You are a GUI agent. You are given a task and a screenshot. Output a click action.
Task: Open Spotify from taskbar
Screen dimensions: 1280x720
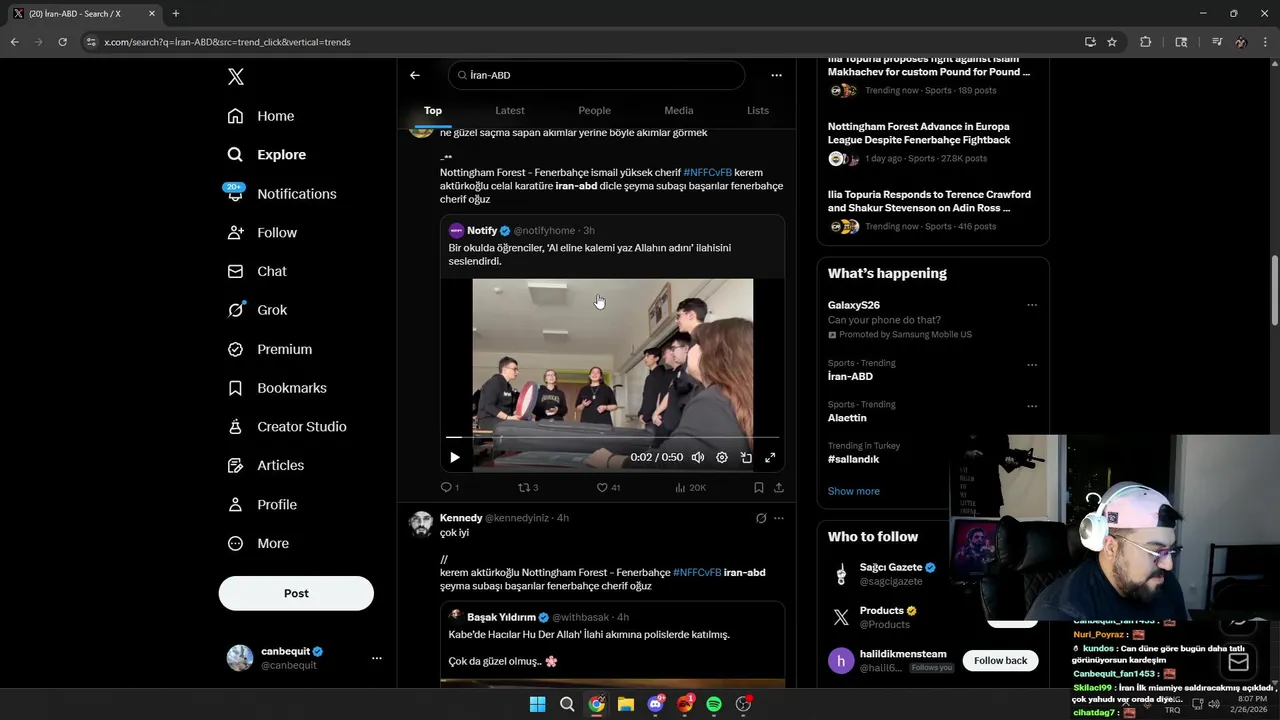[x=714, y=704]
